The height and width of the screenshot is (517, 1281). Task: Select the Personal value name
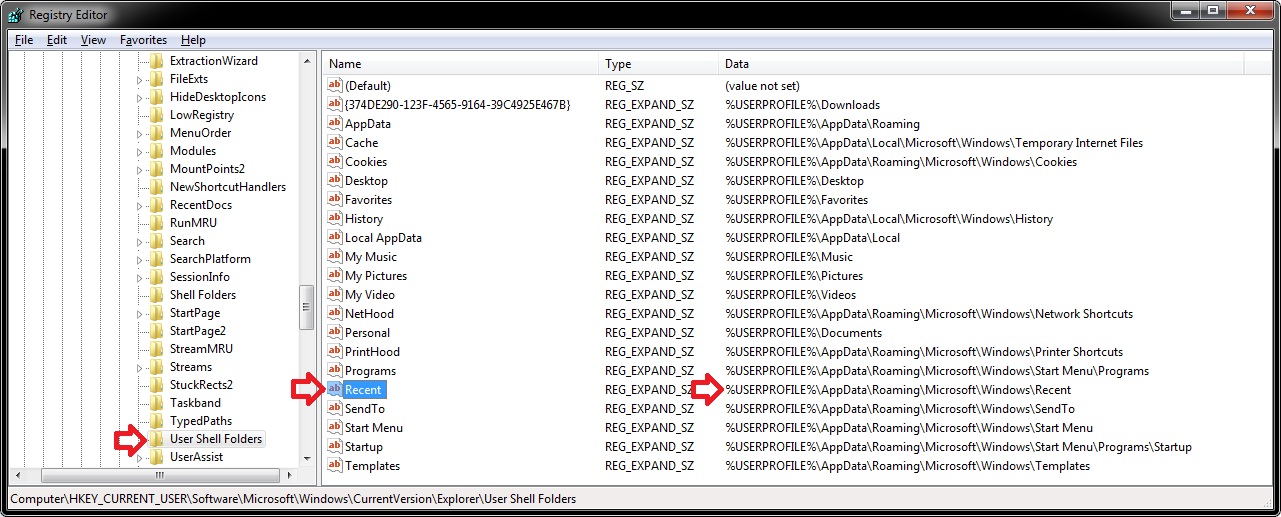367,333
